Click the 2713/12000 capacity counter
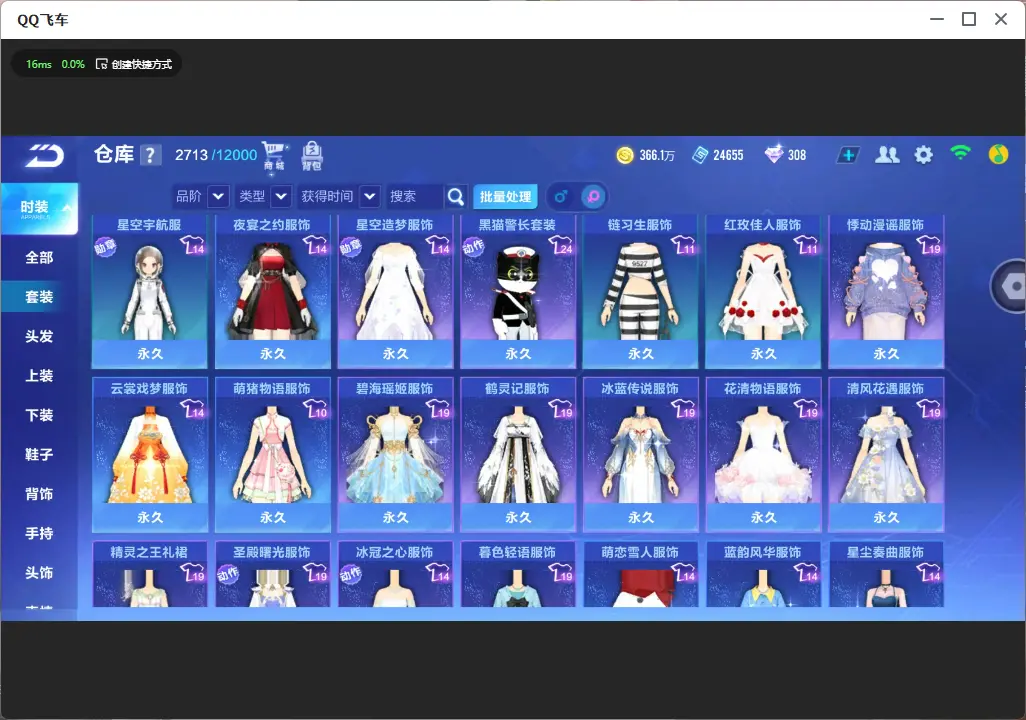Screen dimensions: 1026x720 tap(216, 155)
